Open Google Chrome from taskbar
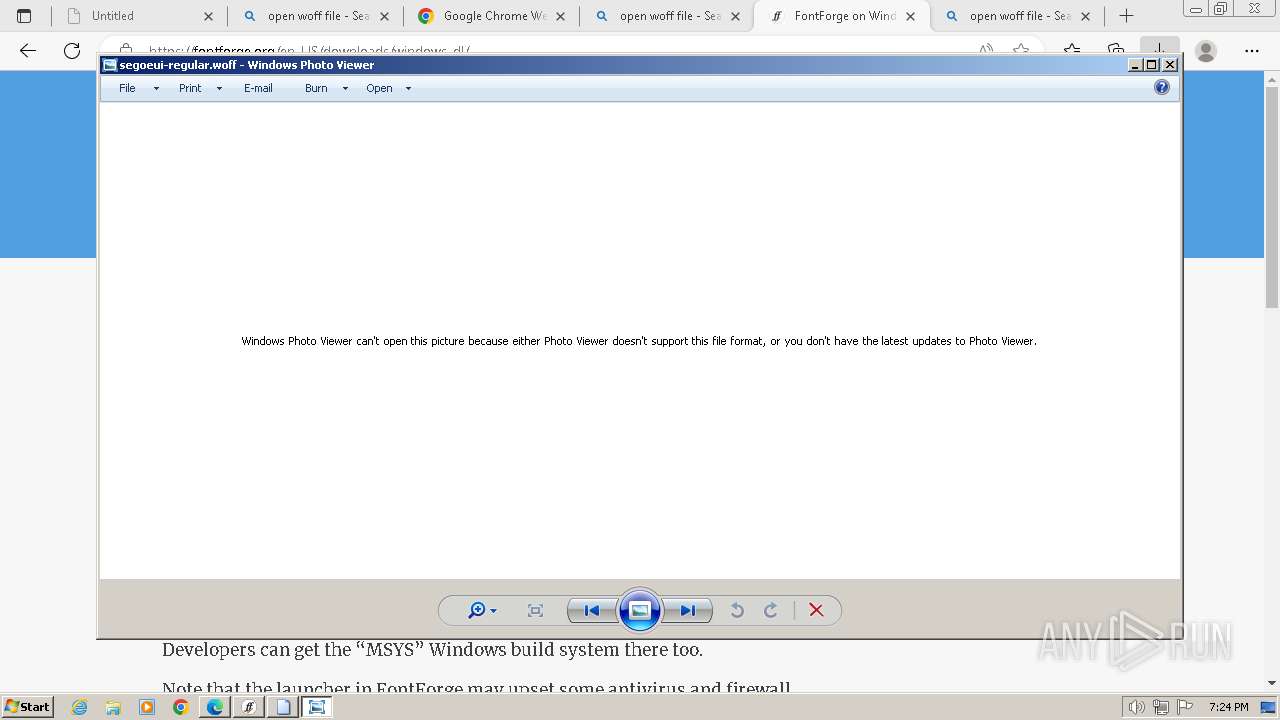 pyautogui.click(x=181, y=707)
